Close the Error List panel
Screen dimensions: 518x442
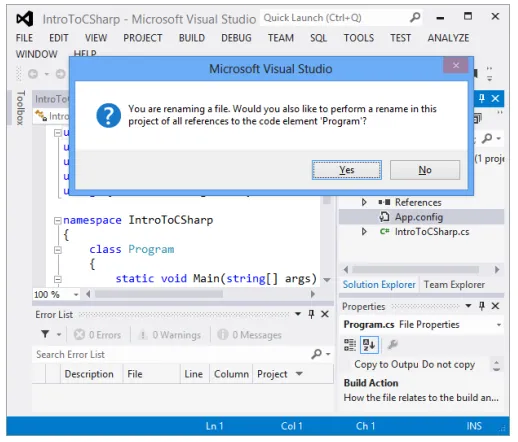click(x=325, y=314)
